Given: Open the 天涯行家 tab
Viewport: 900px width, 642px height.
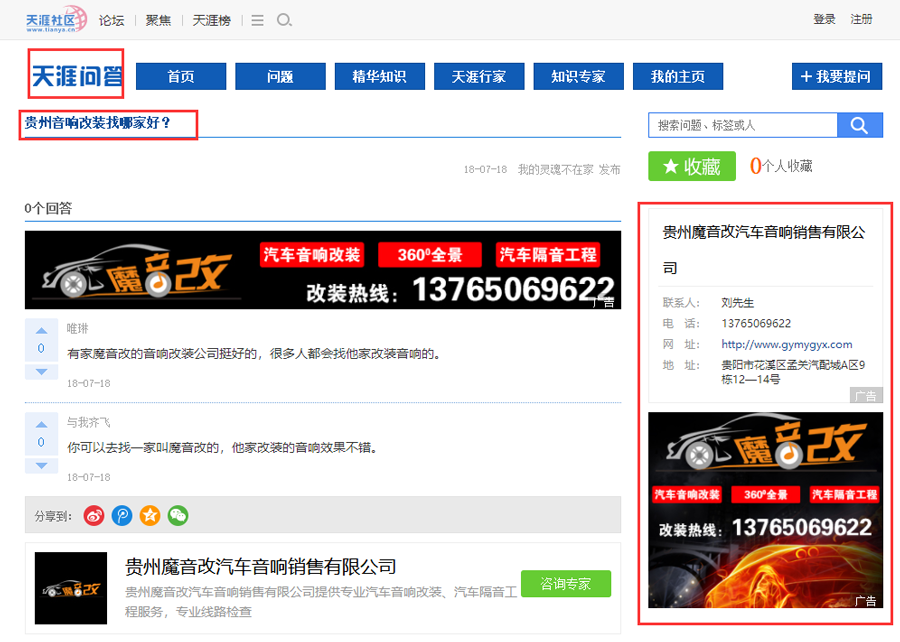Looking at the screenshot, I should pyautogui.click(x=479, y=76).
